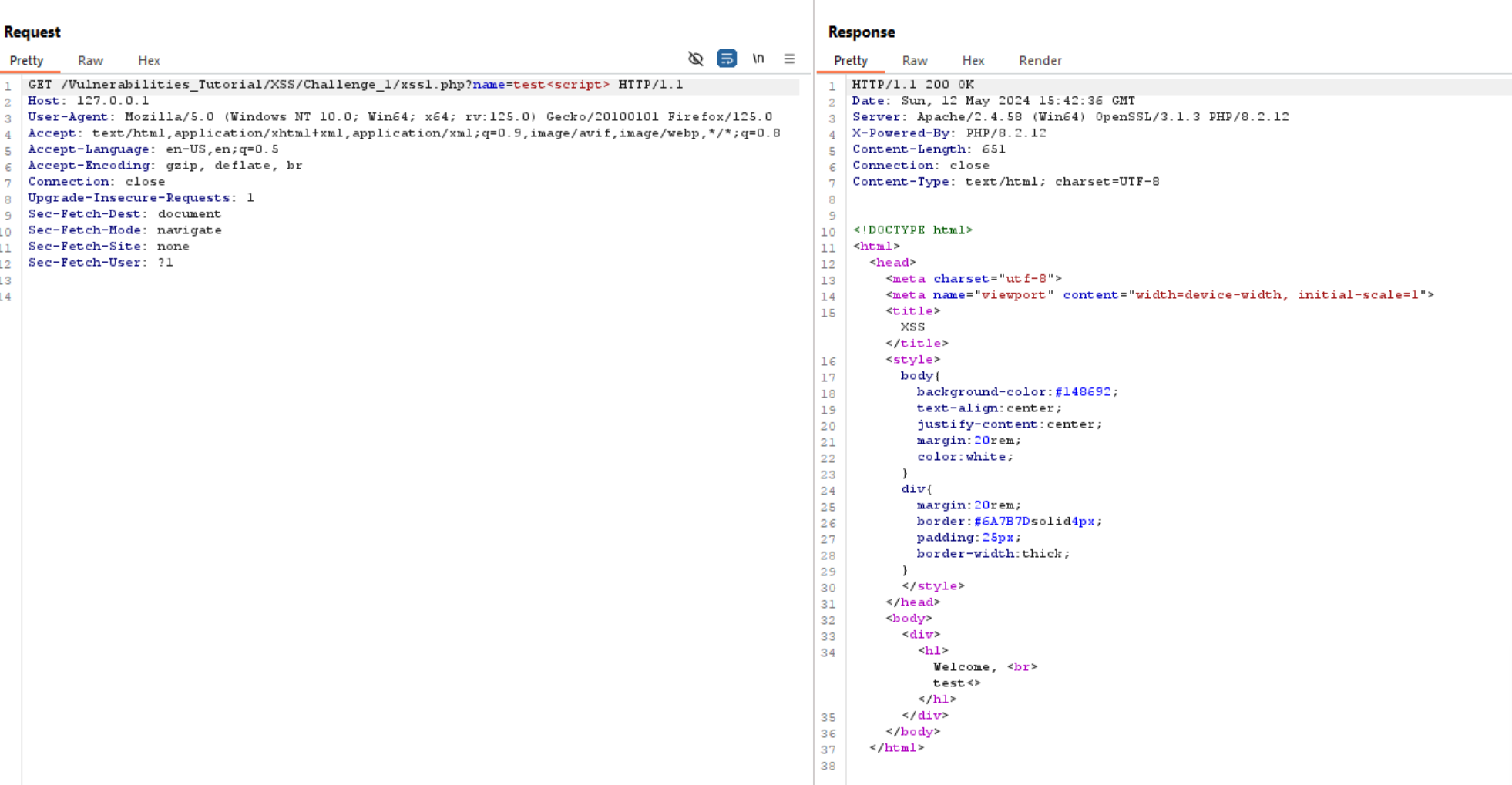Toggle hide non-printable characters eye icon
1512x785 pixels.
click(x=695, y=59)
